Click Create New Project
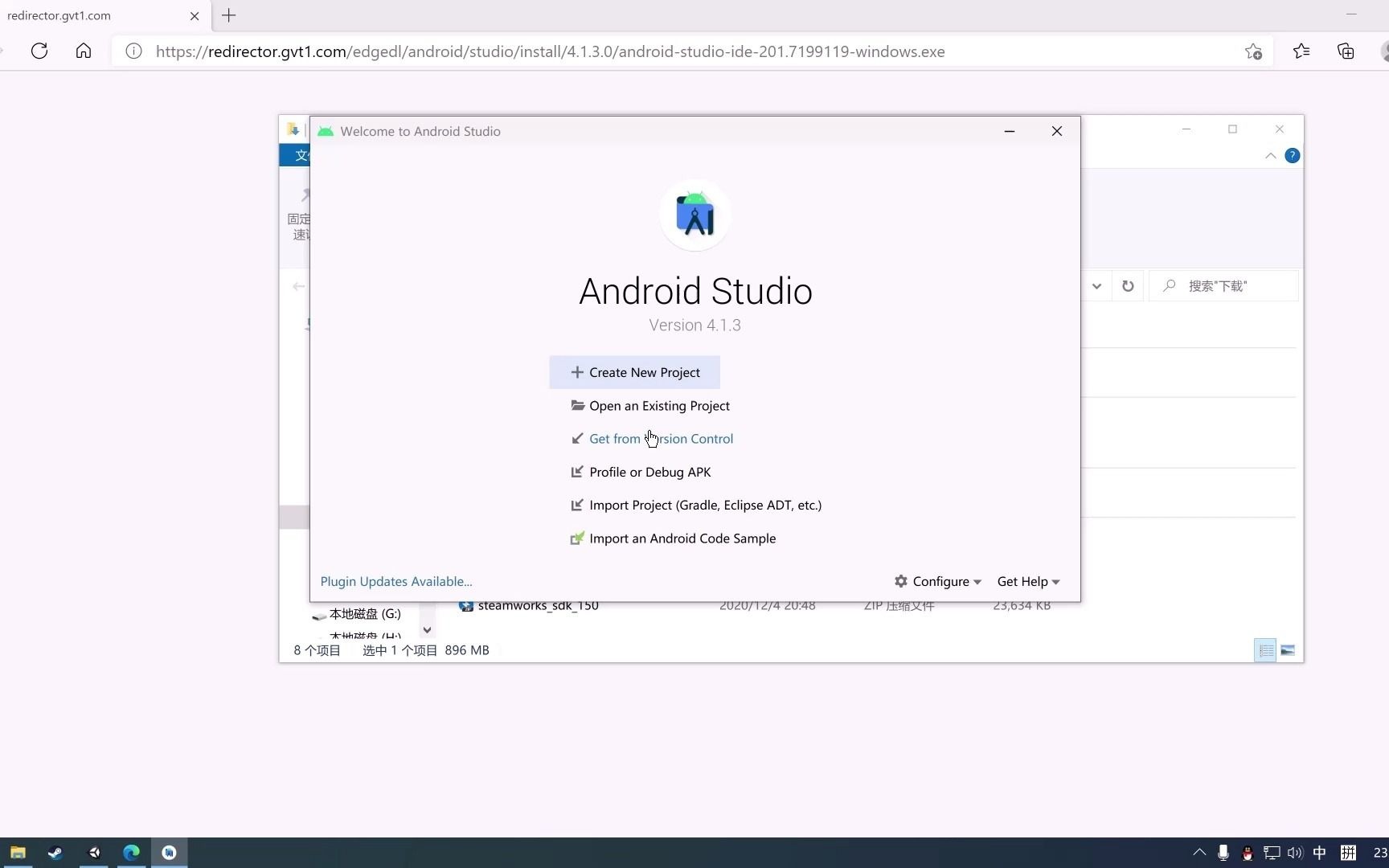1389x868 pixels. click(634, 372)
